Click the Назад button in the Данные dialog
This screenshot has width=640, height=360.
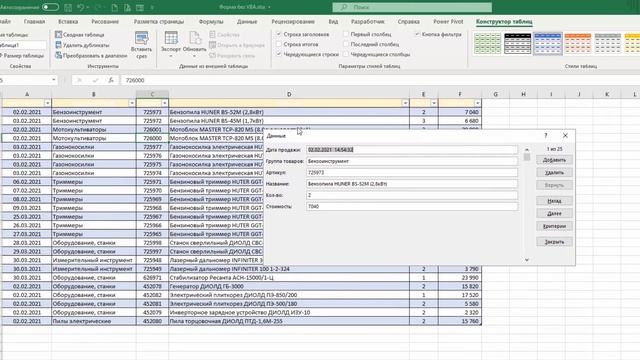(554, 201)
